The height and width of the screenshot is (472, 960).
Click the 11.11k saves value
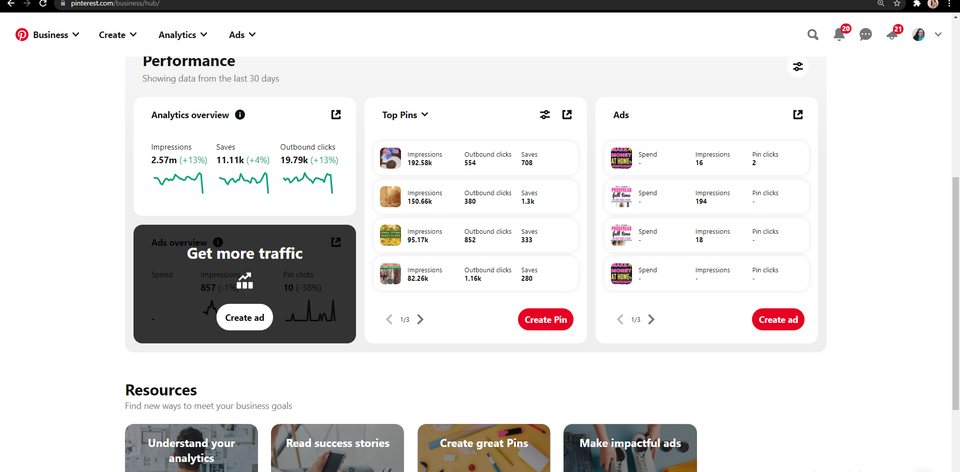tap(230, 160)
